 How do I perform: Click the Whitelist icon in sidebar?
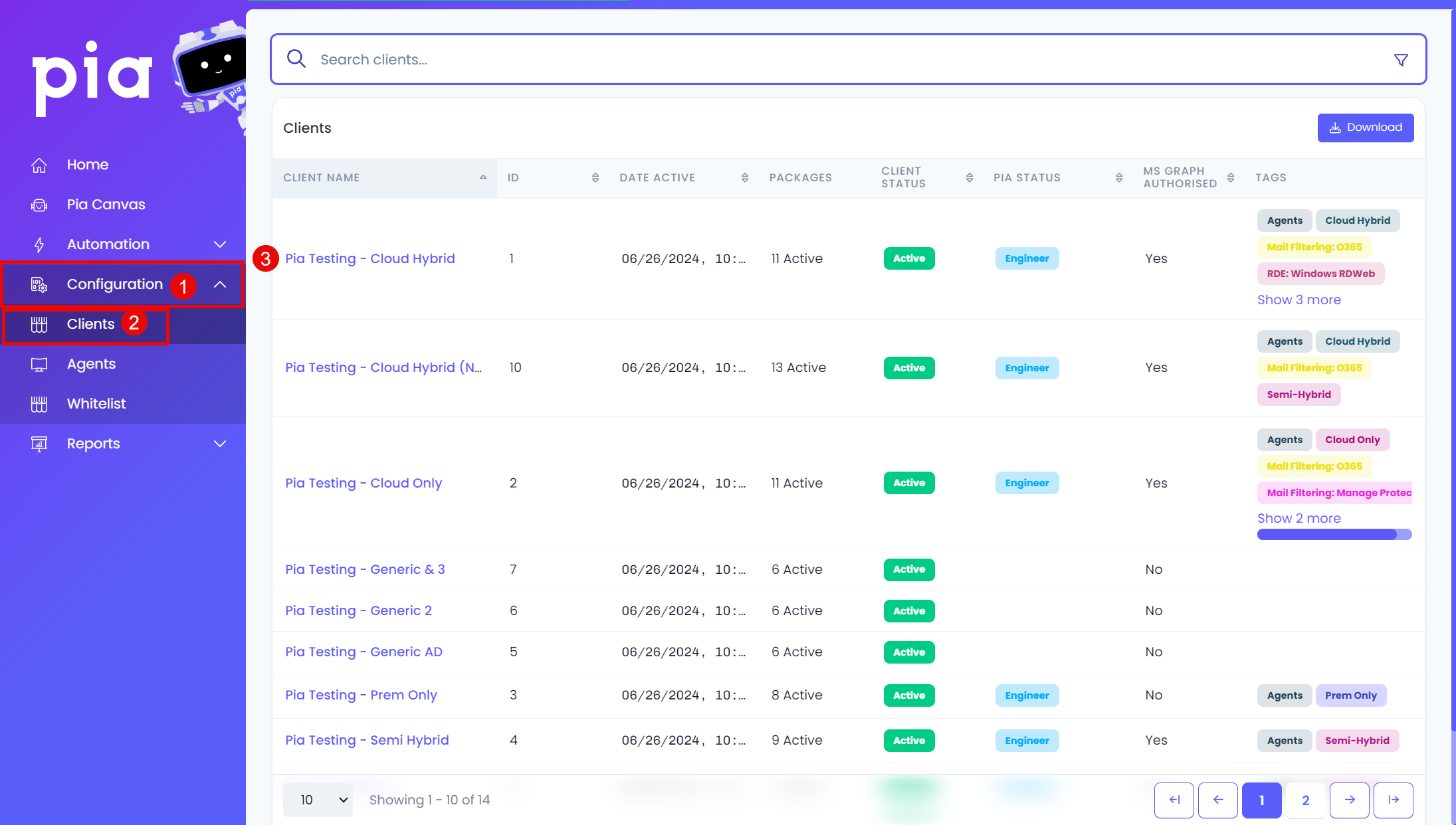pyautogui.click(x=39, y=404)
